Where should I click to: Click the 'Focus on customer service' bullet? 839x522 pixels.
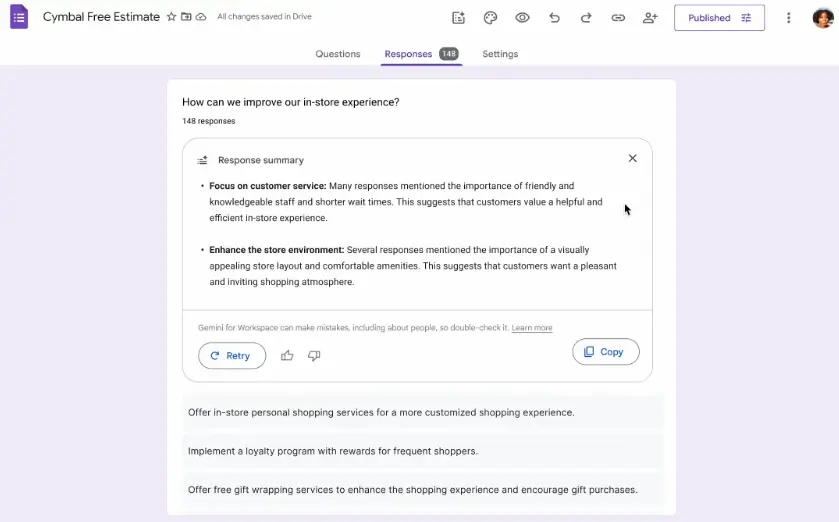406,202
